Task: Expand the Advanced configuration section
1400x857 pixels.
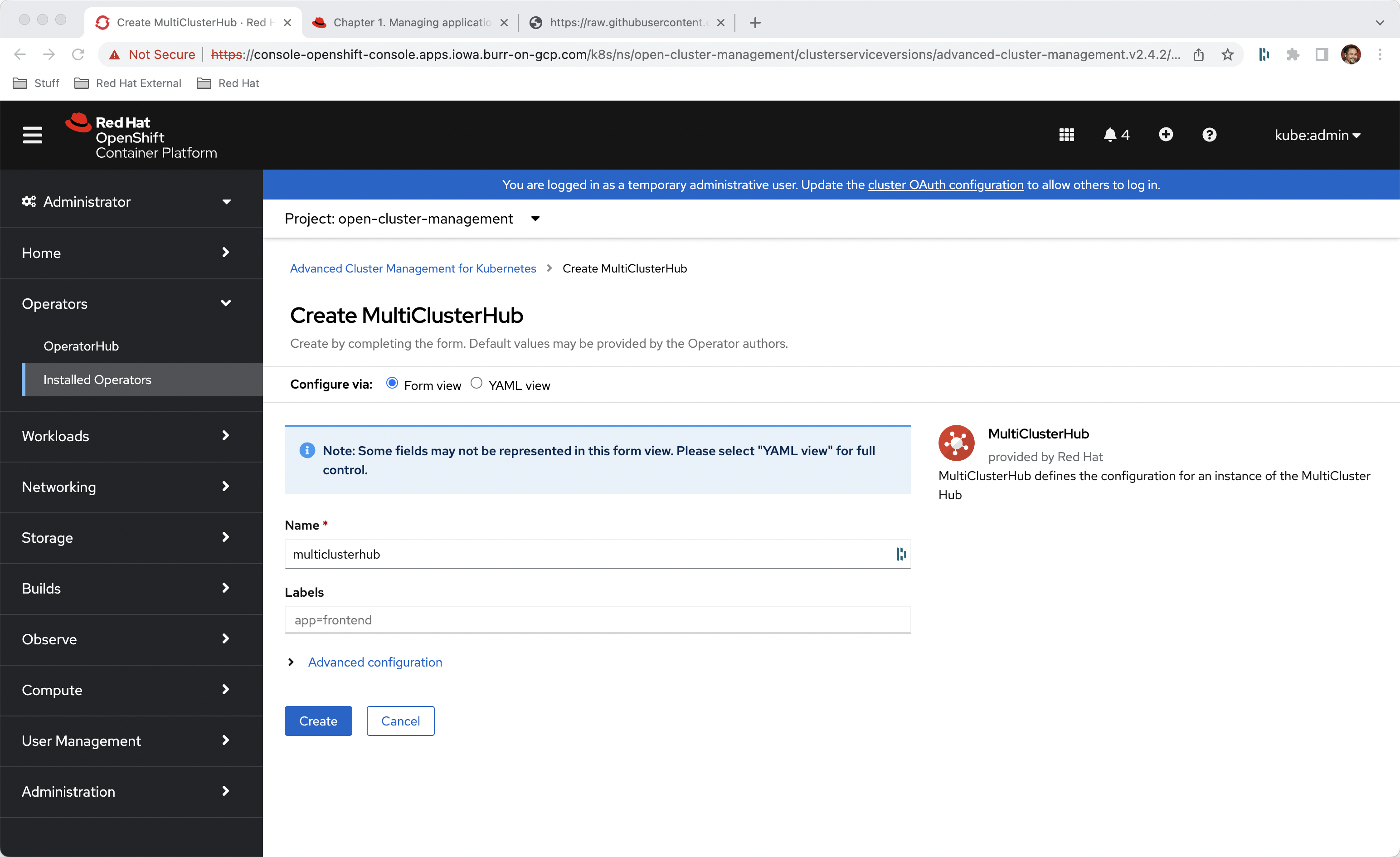Action: pyautogui.click(x=374, y=662)
